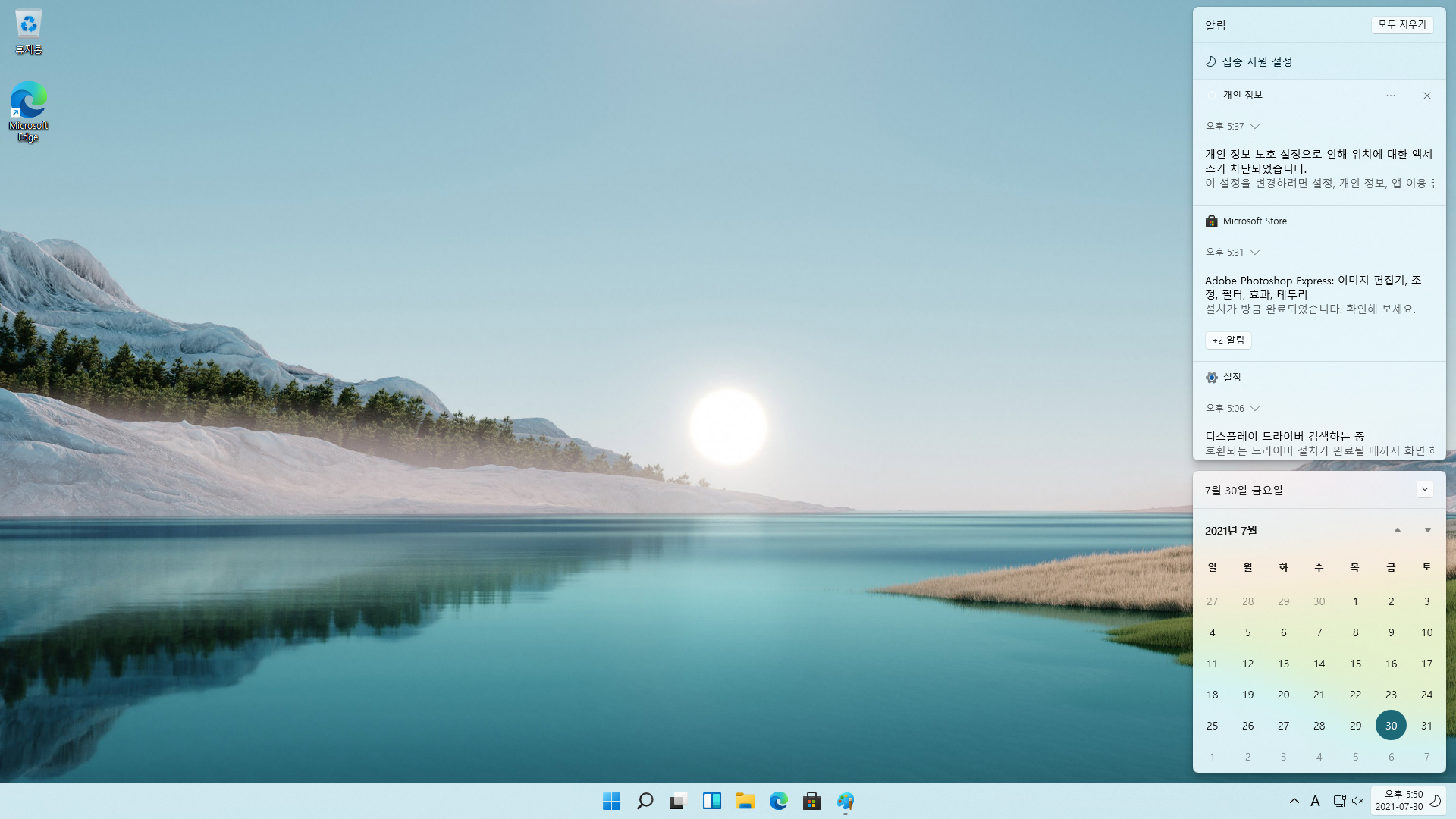1456x819 pixels.
Task: Select July 22 in calendar
Action: (1355, 695)
